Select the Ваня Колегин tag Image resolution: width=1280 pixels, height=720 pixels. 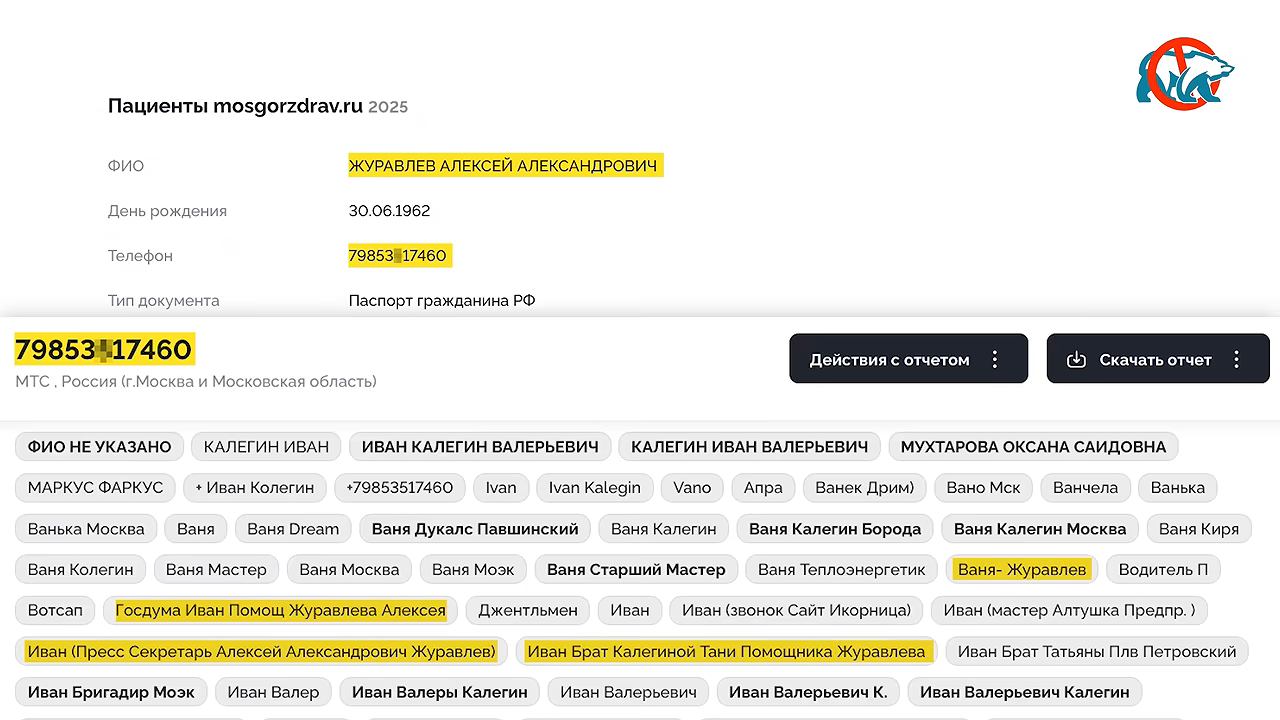80,570
